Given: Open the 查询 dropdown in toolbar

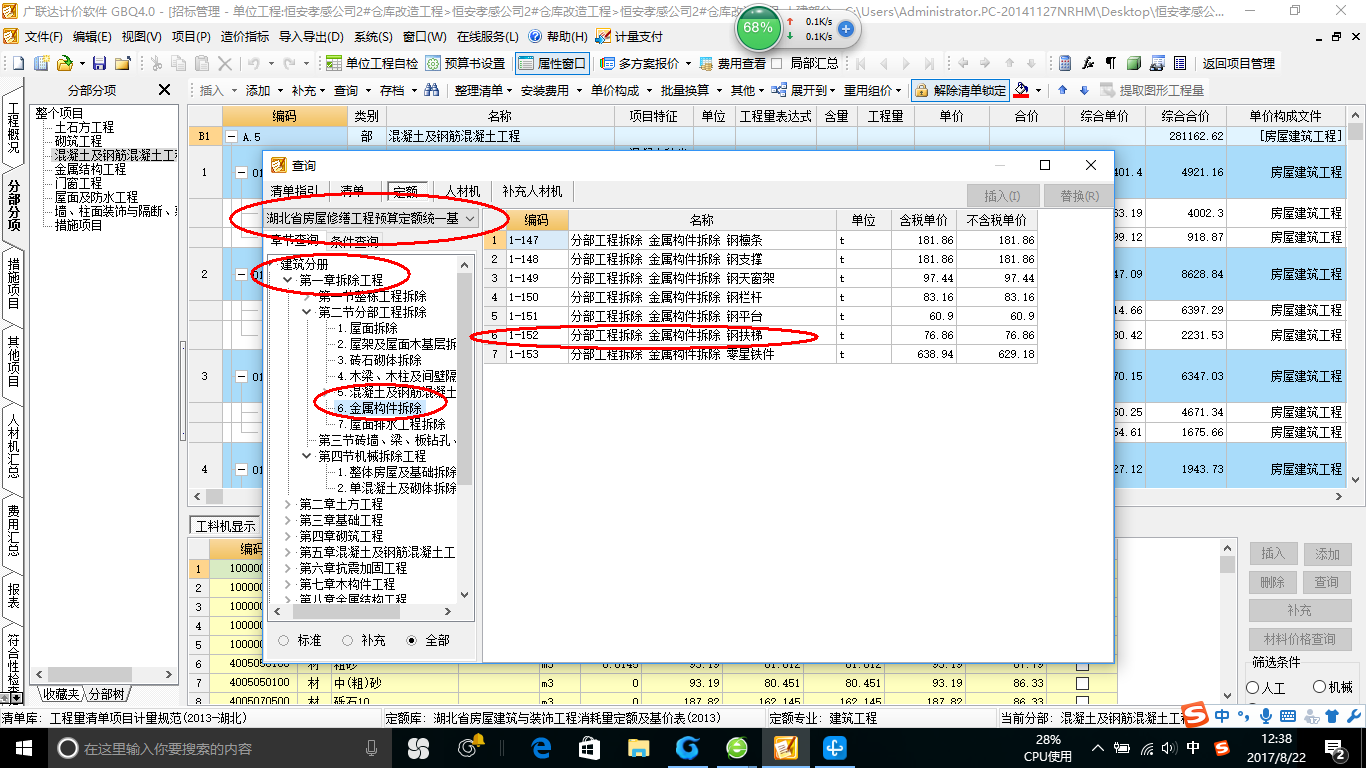Looking at the screenshot, I should click(352, 90).
